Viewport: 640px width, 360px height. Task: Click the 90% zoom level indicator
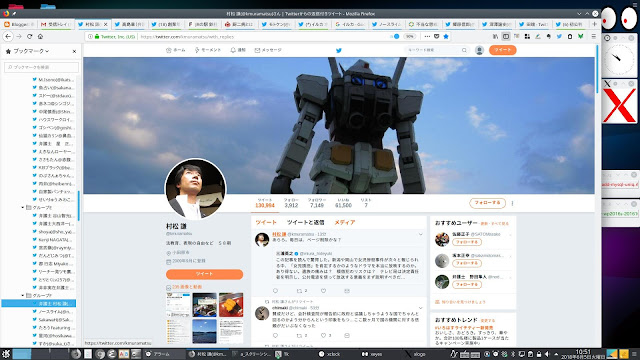(x=409, y=36)
